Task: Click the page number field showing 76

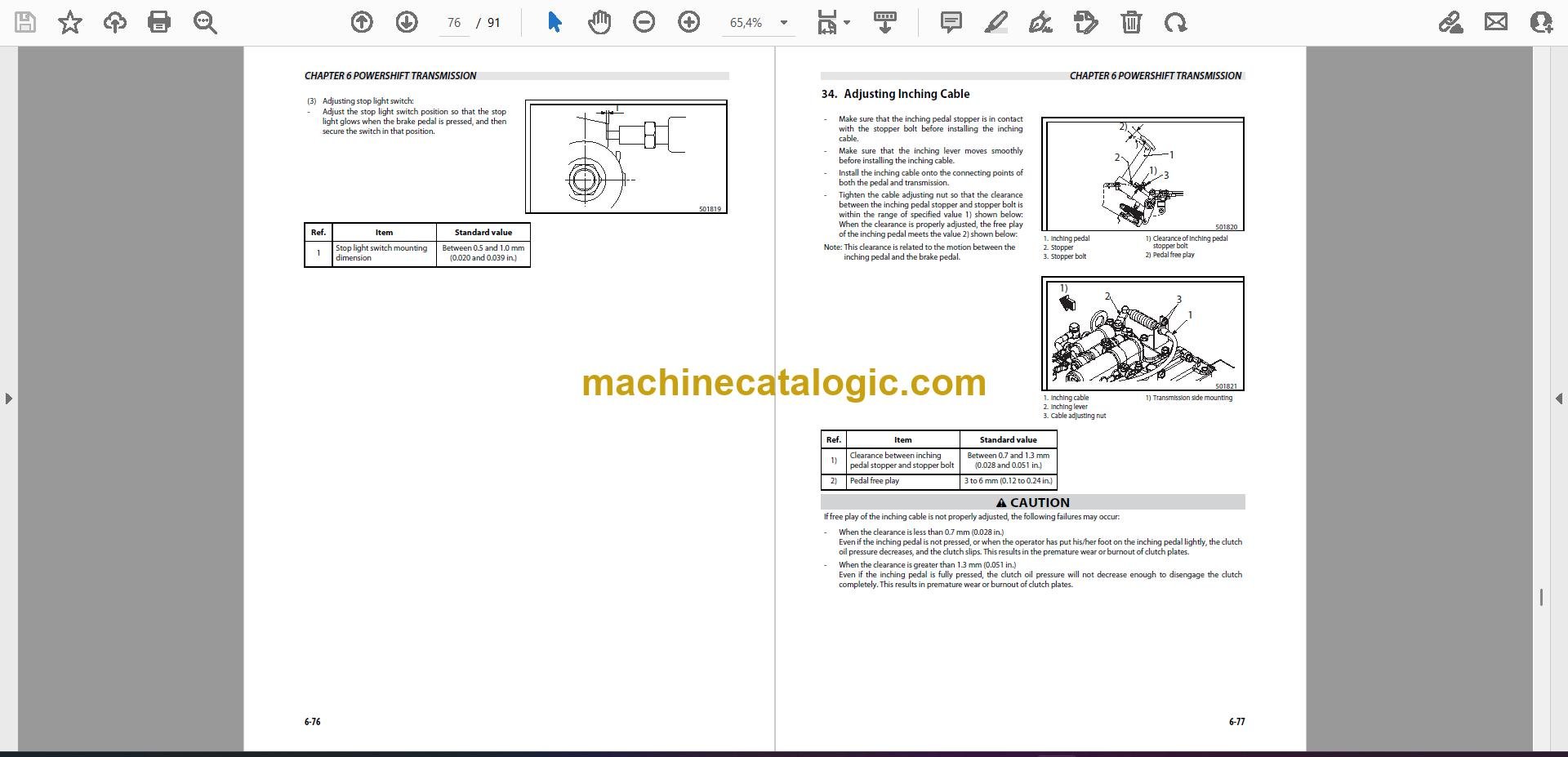Action: pos(454,23)
